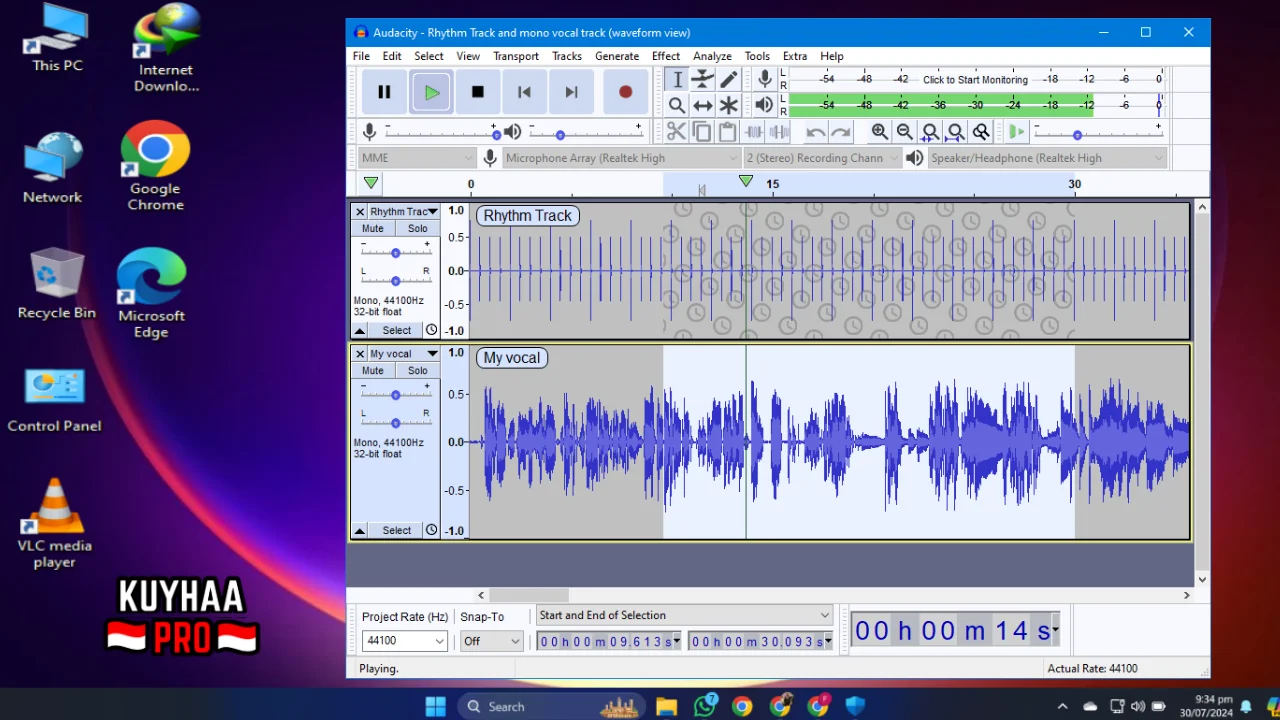Click the Zoom Toggle icon
The width and height of the screenshot is (1280, 720).
[981, 132]
